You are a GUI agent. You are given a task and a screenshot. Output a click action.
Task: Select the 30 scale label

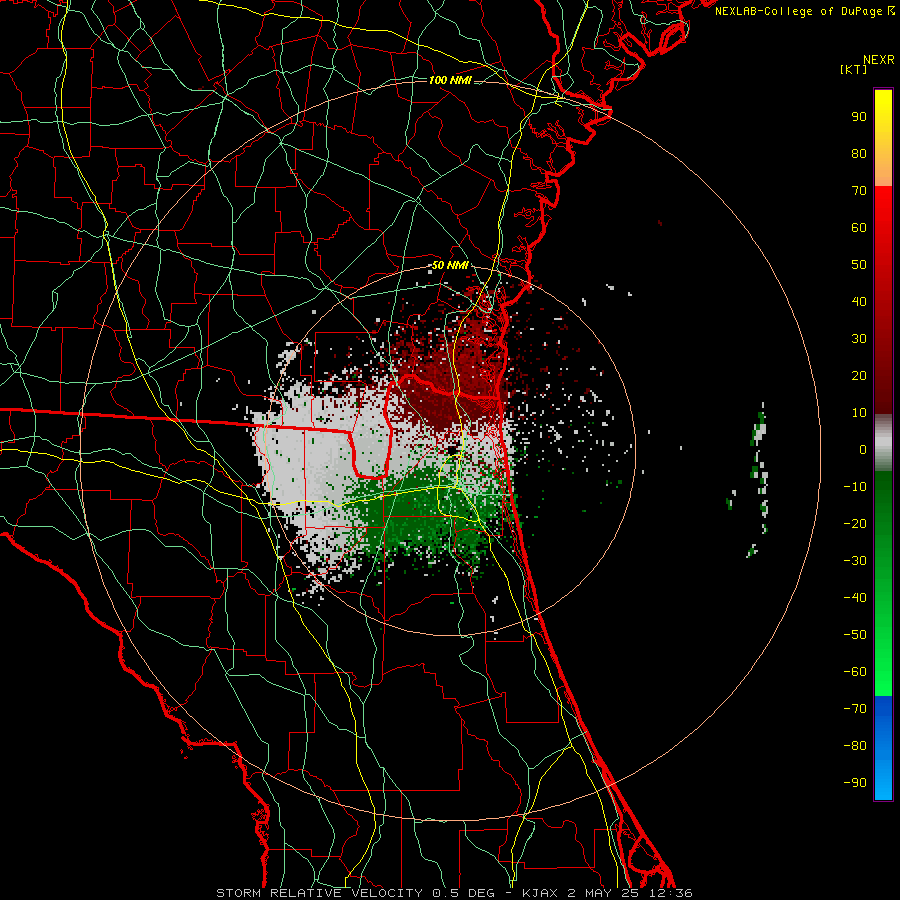[859, 339]
